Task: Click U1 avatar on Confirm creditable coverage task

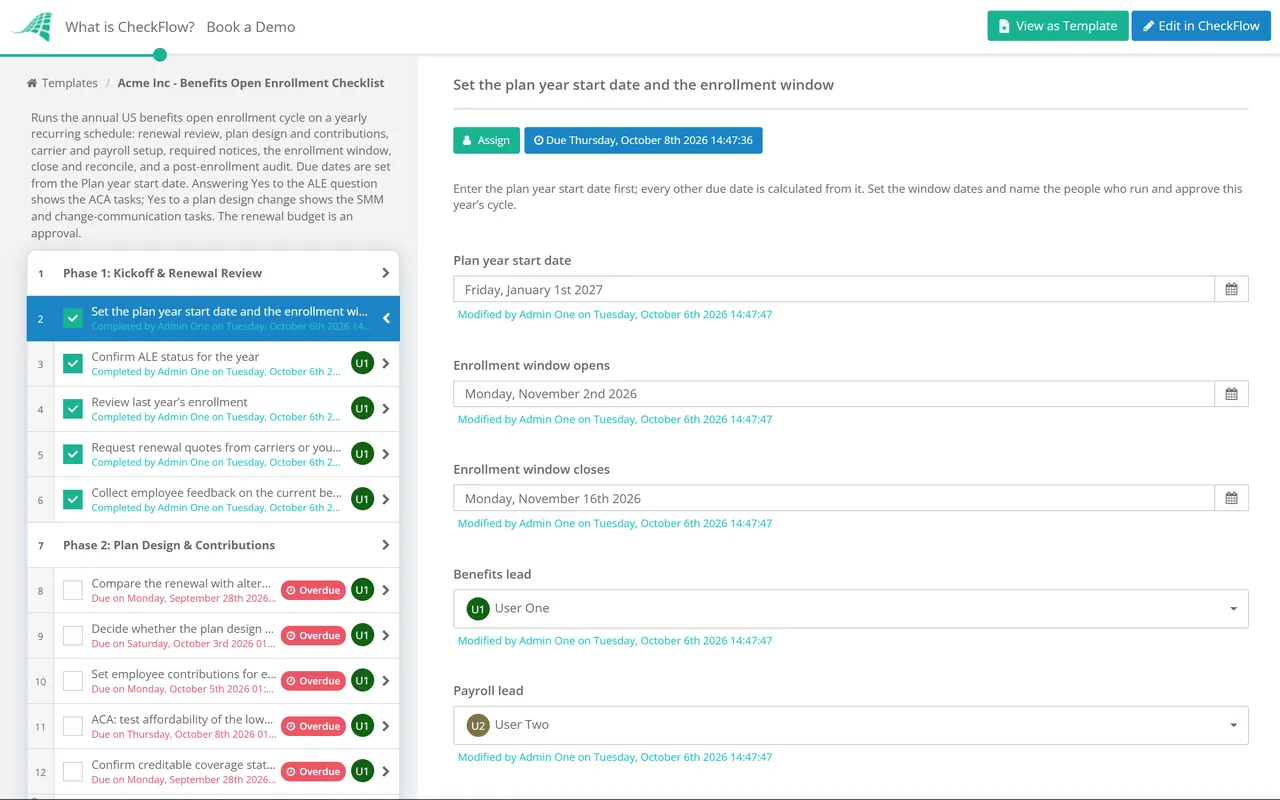Action: pos(362,771)
